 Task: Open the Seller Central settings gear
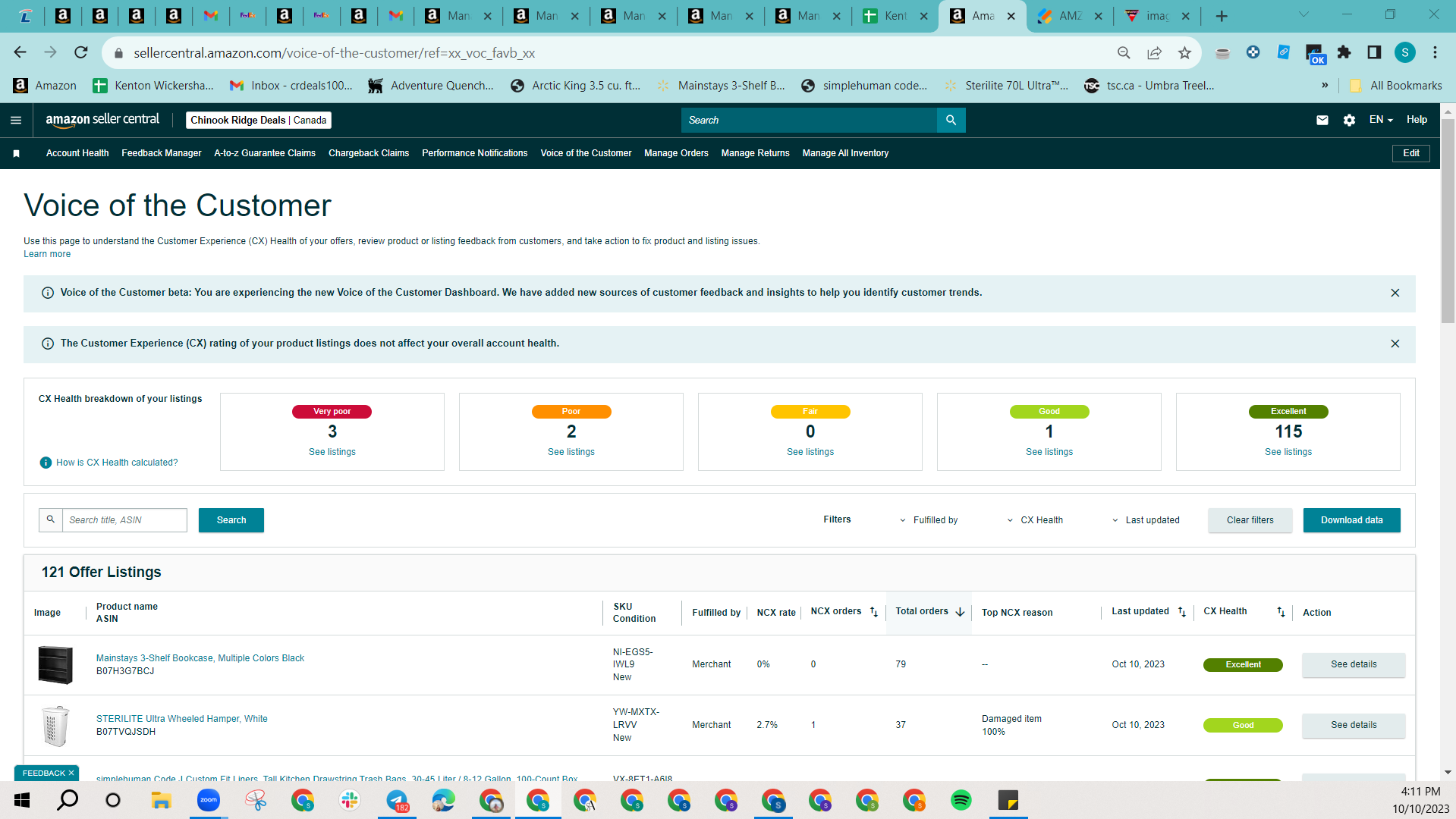click(1349, 120)
